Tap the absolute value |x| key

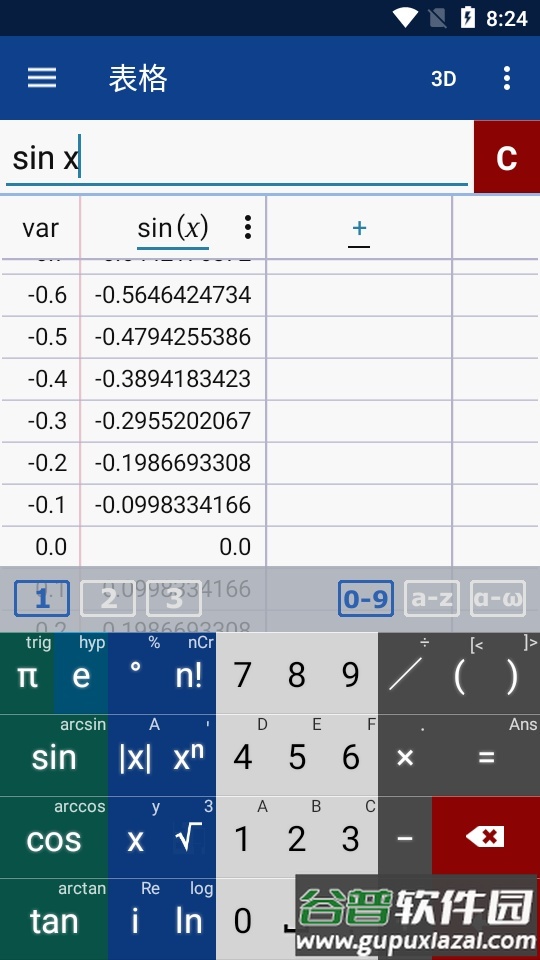click(x=135, y=756)
